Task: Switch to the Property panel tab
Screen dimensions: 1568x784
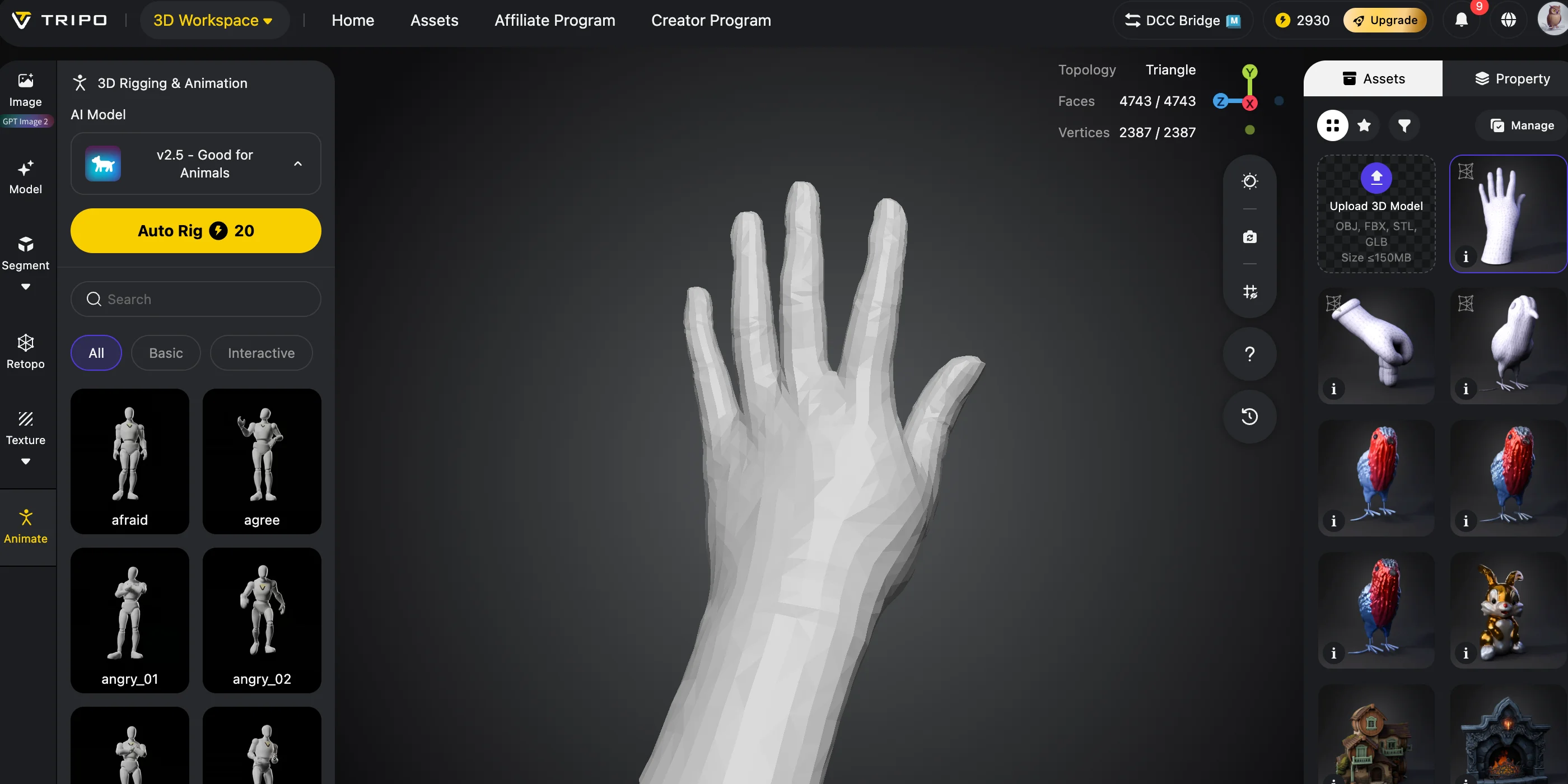Action: pyautogui.click(x=1511, y=78)
